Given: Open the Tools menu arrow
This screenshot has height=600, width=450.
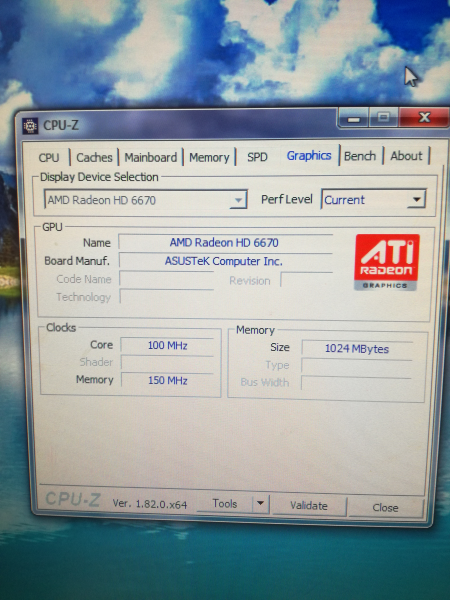Looking at the screenshot, I should [261, 503].
